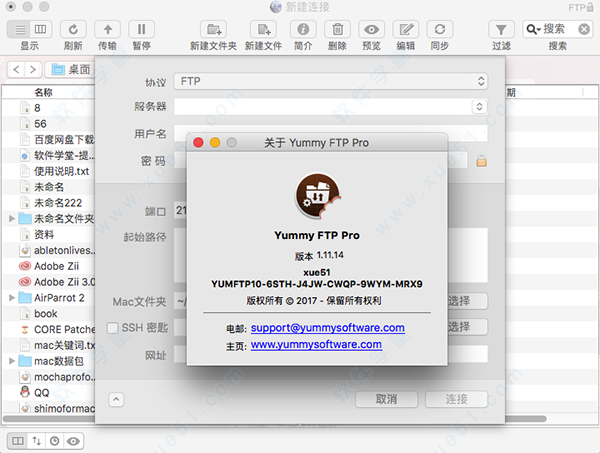Open the 服务器 server combo box arrows

click(x=479, y=106)
